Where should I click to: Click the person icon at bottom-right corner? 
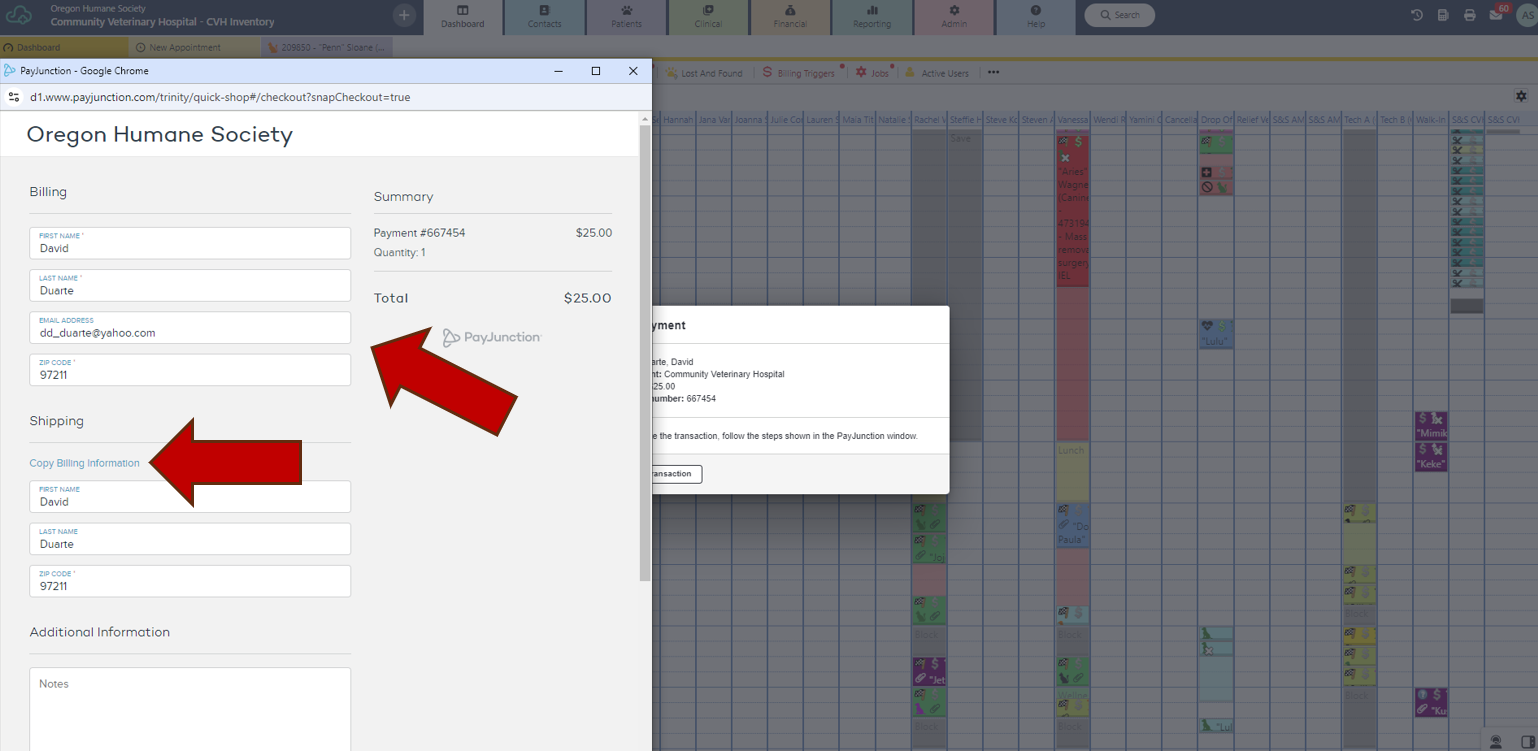[x=1496, y=741]
